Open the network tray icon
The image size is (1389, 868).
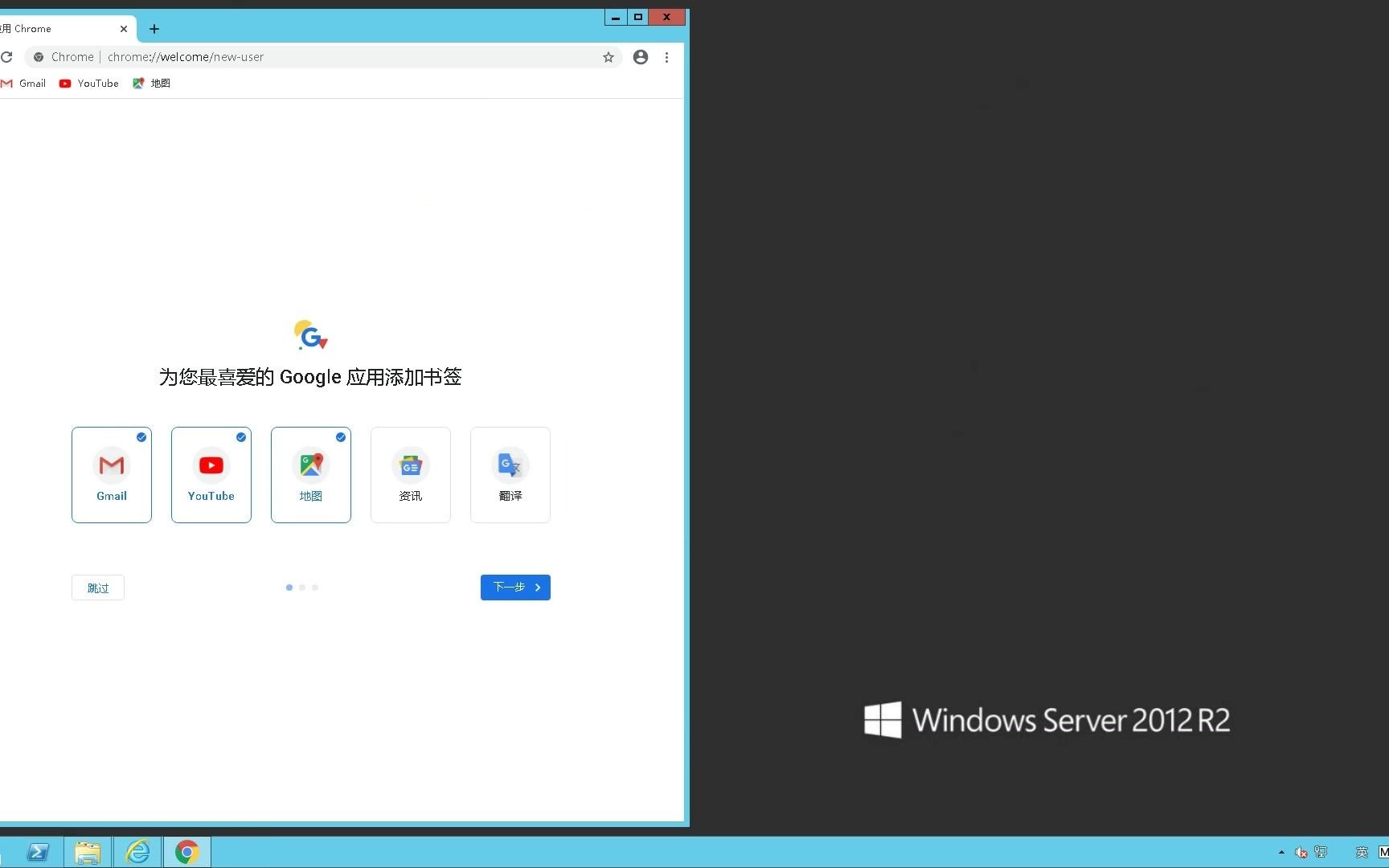click(x=1321, y=853)
